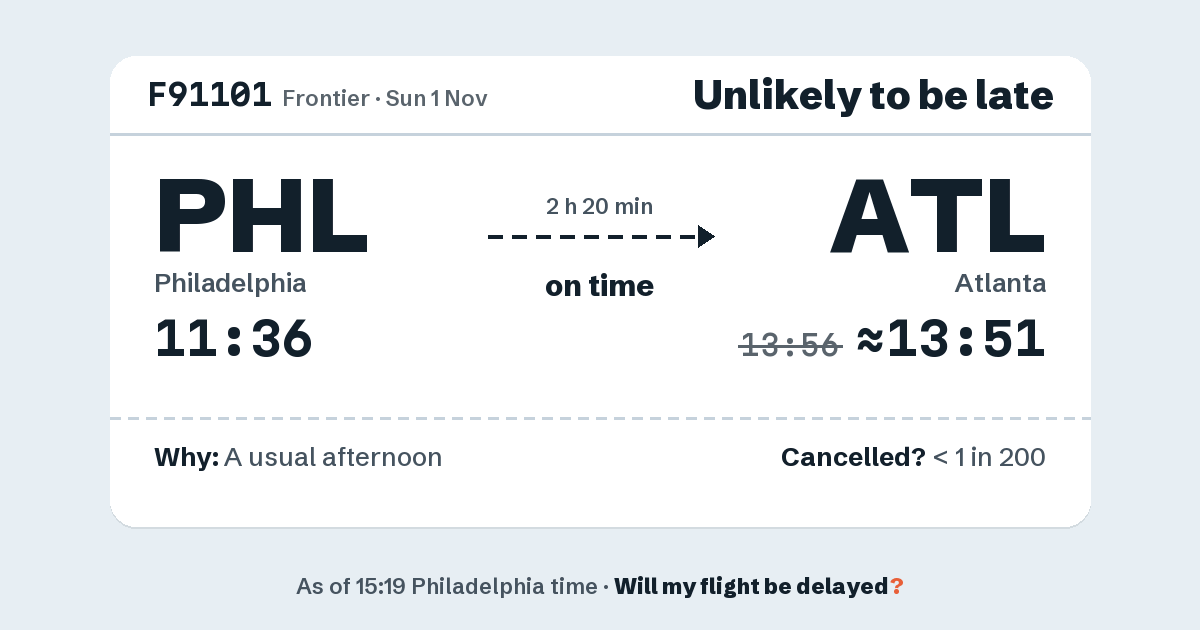1200x630 pixels.
Task: Click the Cancelled? label
Action: [853, 458]
